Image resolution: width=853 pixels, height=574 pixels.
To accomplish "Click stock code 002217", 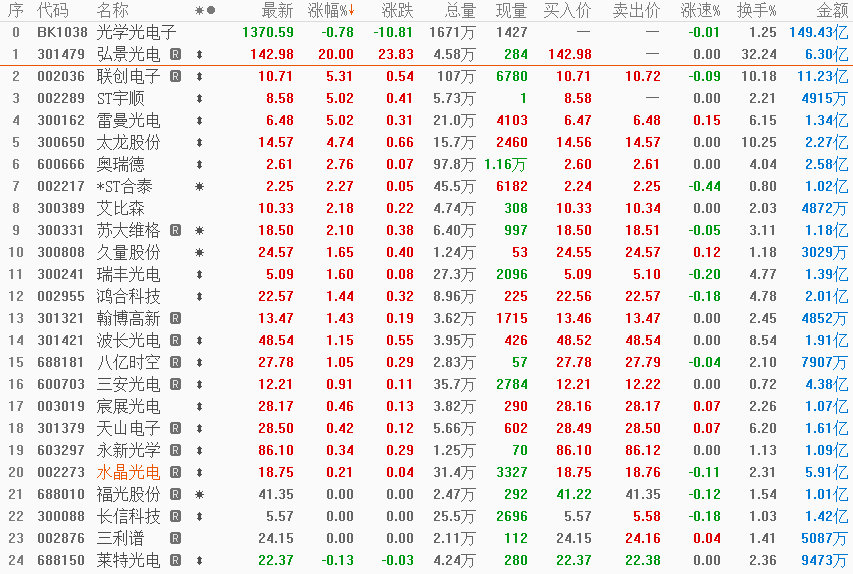I will coord(61,187).
